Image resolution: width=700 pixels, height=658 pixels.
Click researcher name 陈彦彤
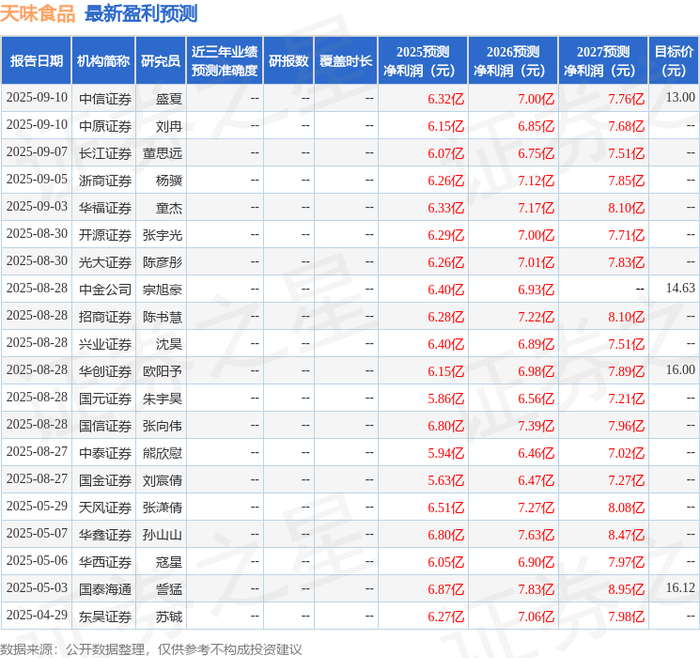162,262
